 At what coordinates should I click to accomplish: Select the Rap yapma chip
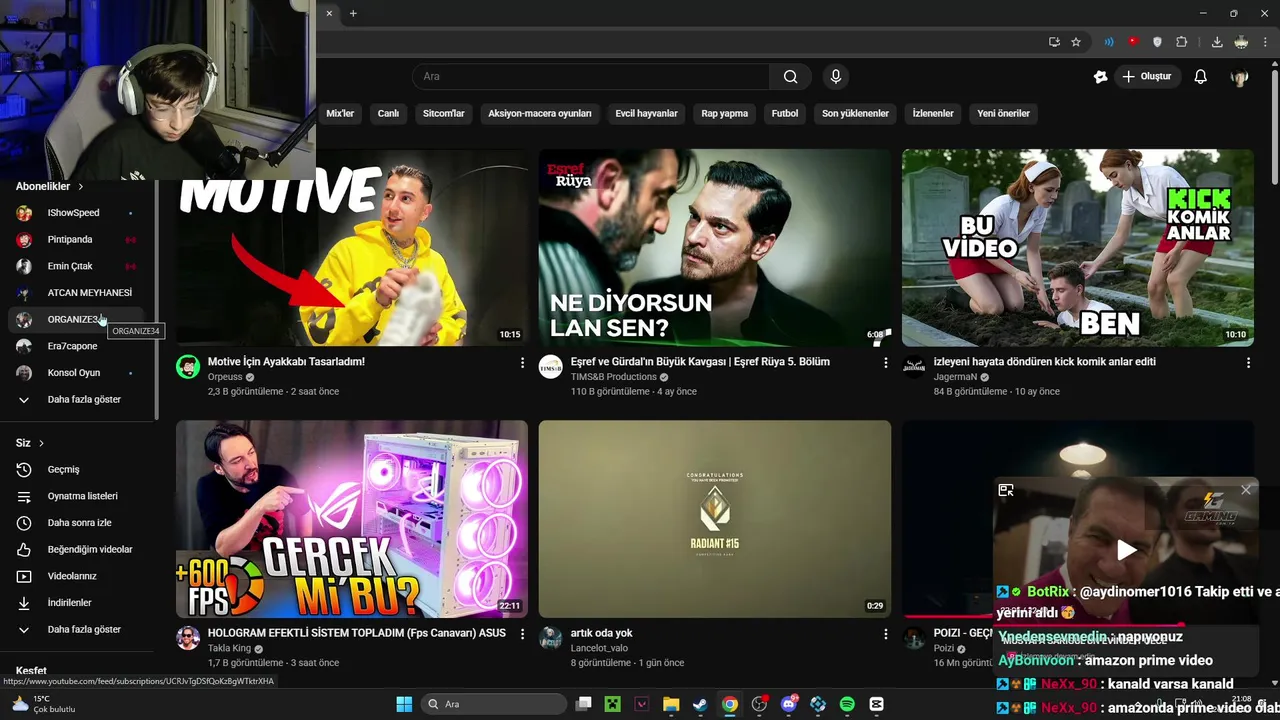[725, 113]
